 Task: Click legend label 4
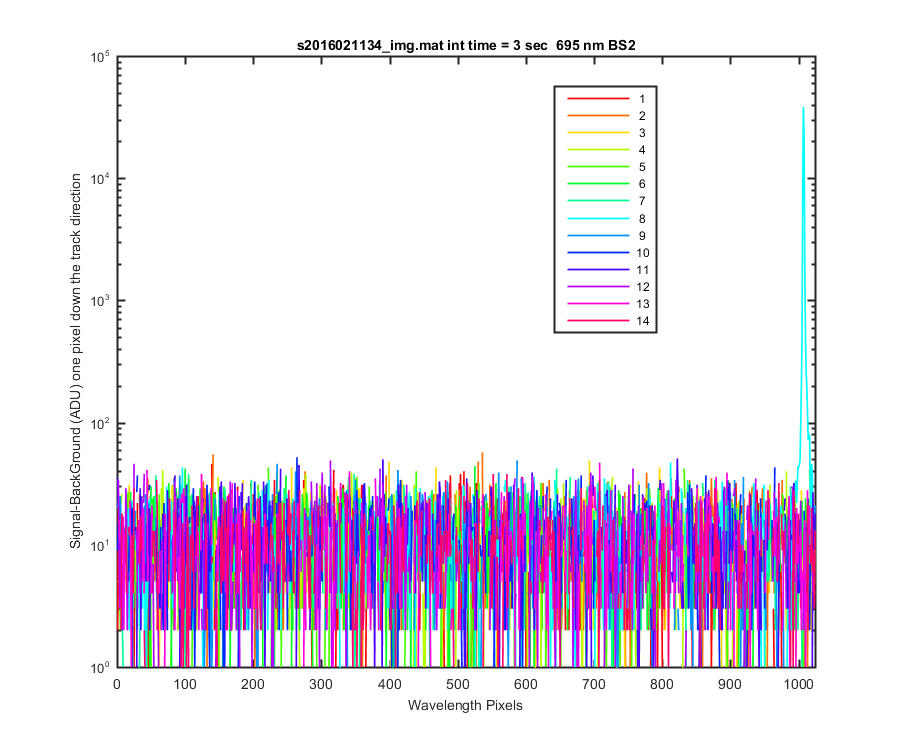point(642,150)
